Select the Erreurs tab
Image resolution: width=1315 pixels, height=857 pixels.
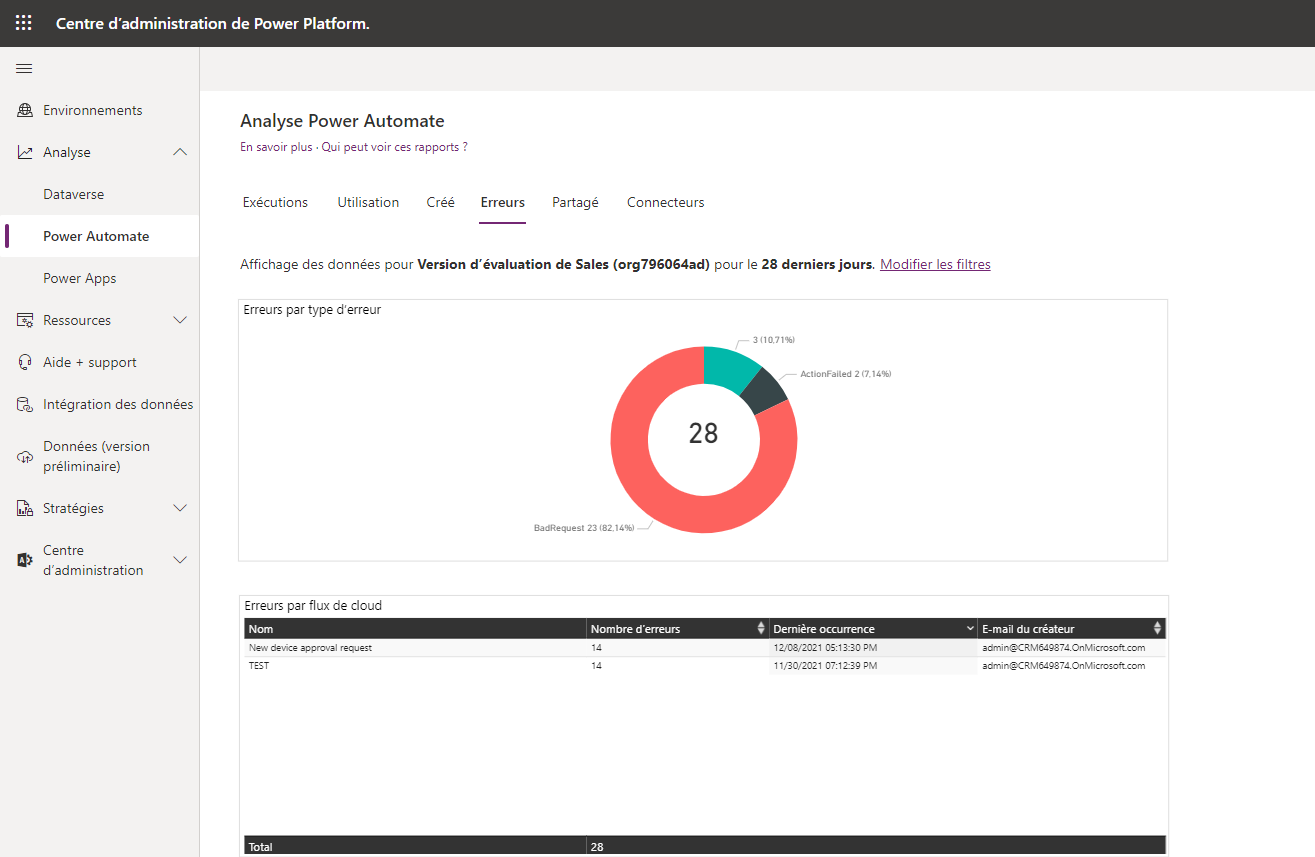pyautogui.click(x=502, y=202)
